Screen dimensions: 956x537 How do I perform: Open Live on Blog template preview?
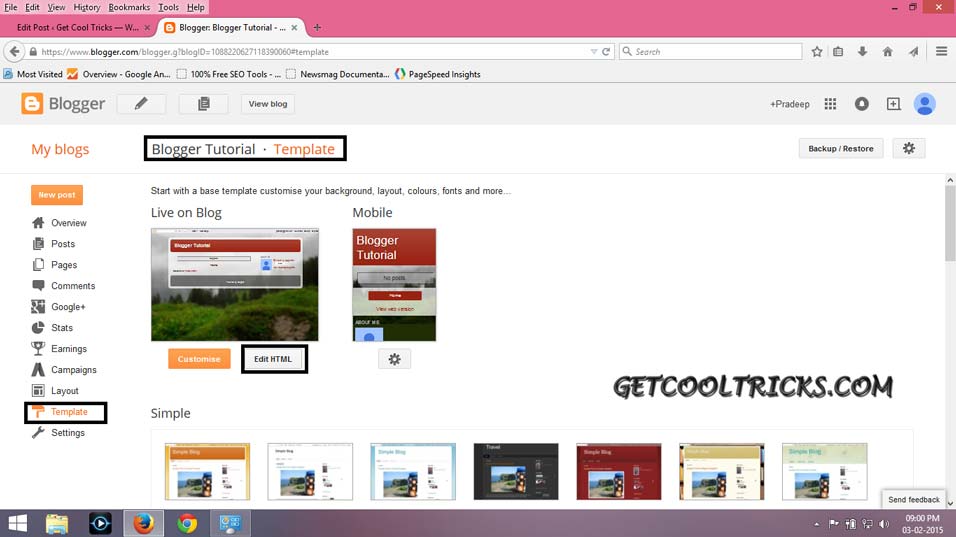pyautogui.click(x=235, y=285)
